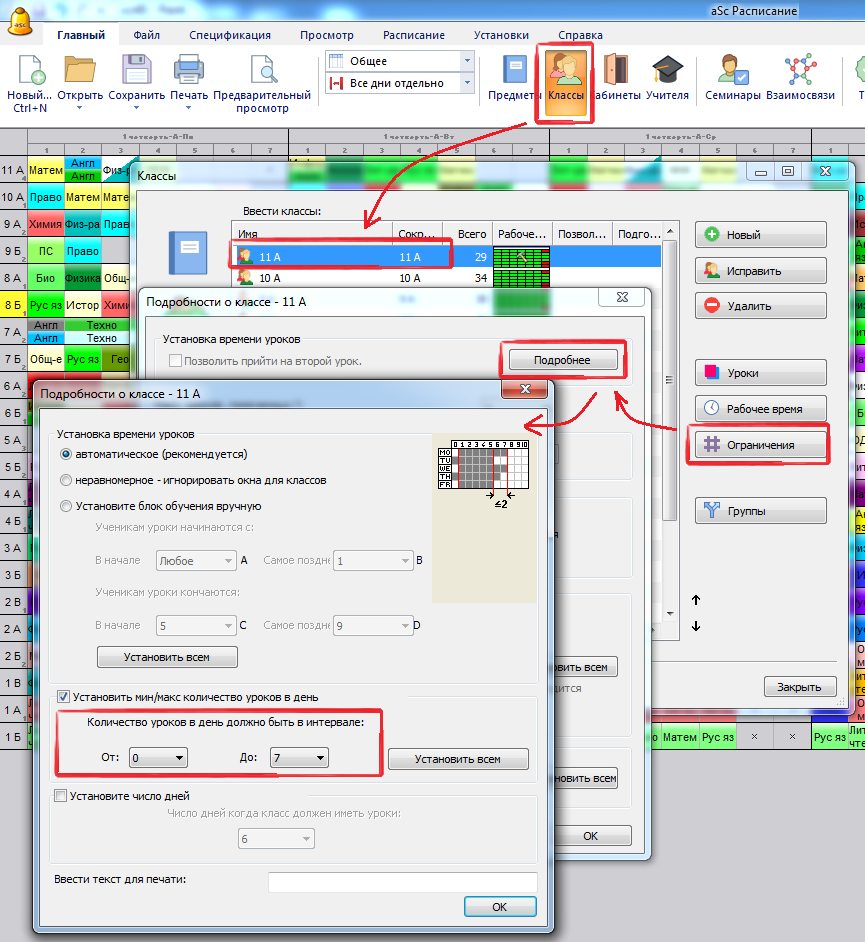Click the Подробнее button

(562, 360)
